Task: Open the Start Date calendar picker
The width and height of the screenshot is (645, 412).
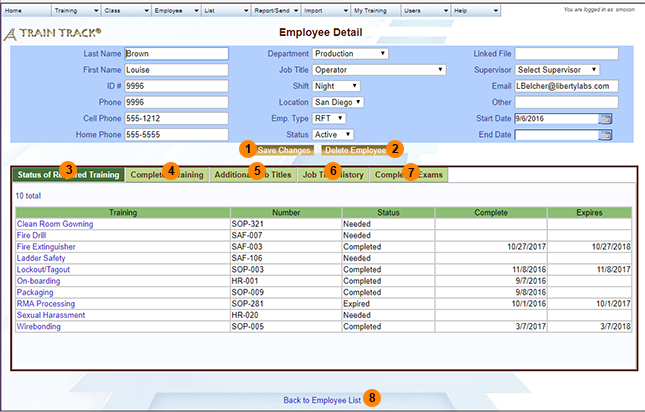Action: tap(605, 118)
